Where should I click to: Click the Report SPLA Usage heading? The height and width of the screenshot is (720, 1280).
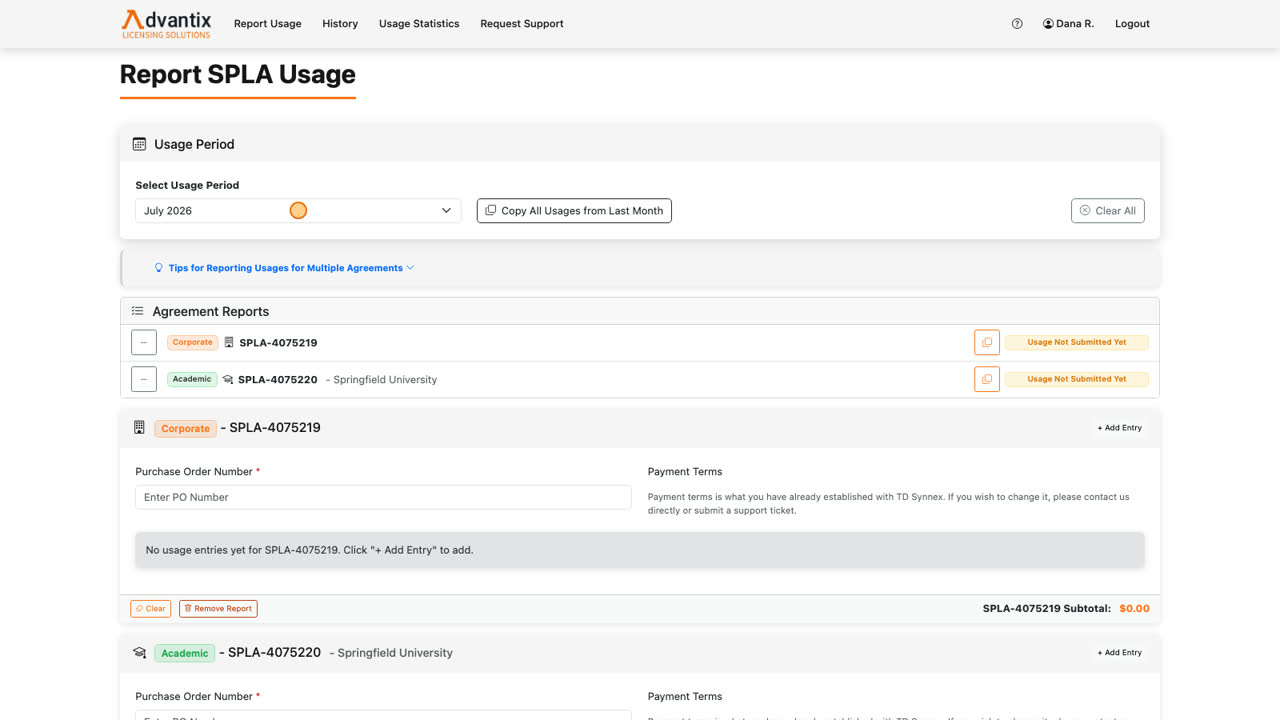238,75
